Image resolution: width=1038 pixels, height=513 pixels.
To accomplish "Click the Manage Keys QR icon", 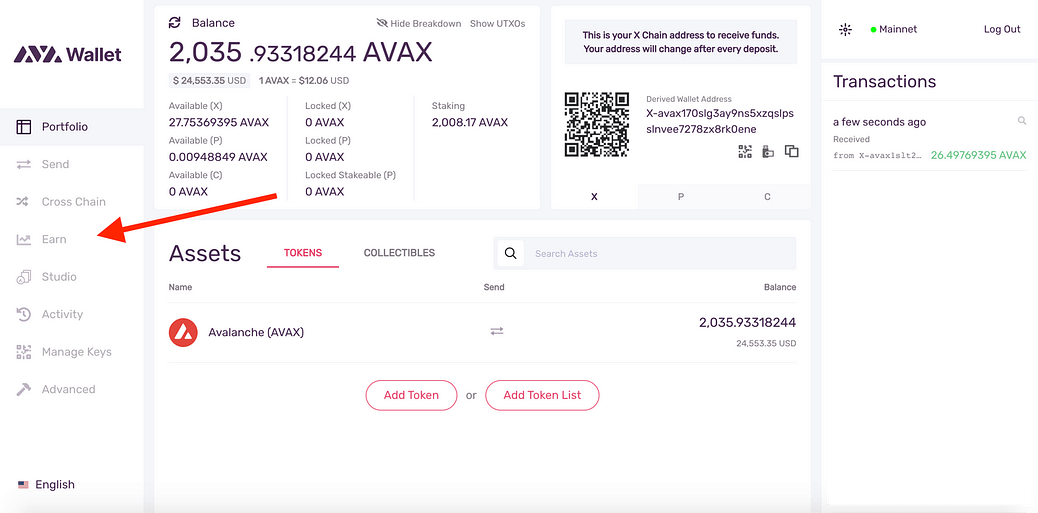I will point(24,352).
